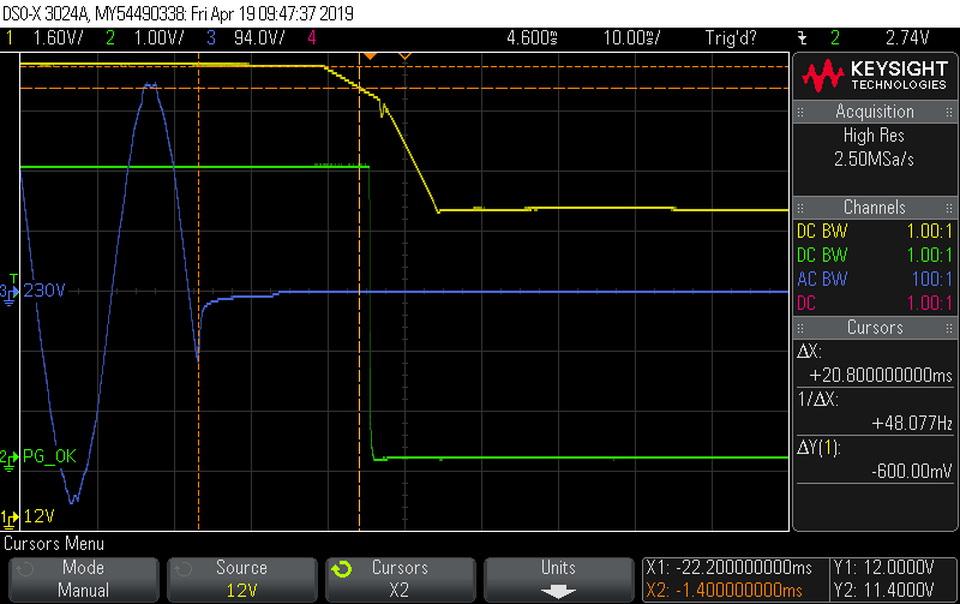Viewport: 960px width, 604px height.
Task: Click the greyed back arrow on Source softkey
Action: click(x=182, y=570)
